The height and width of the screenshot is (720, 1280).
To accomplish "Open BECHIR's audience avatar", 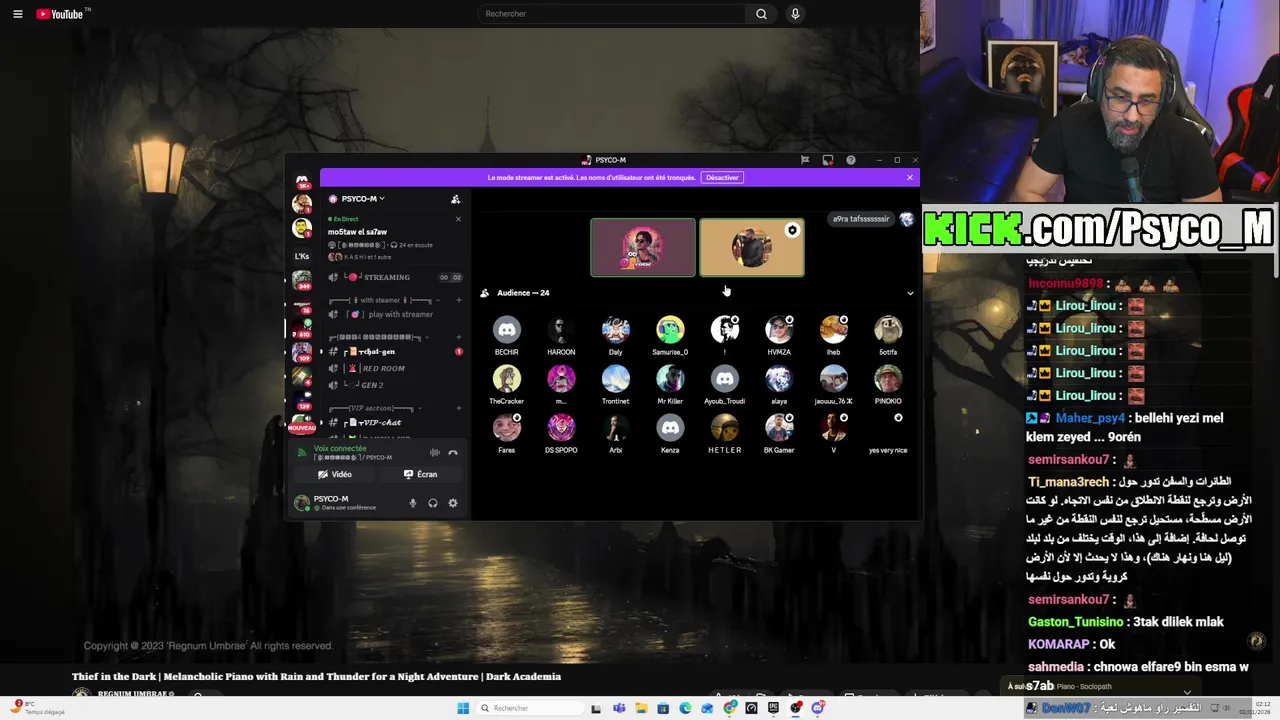I will (x=507, y=330).
